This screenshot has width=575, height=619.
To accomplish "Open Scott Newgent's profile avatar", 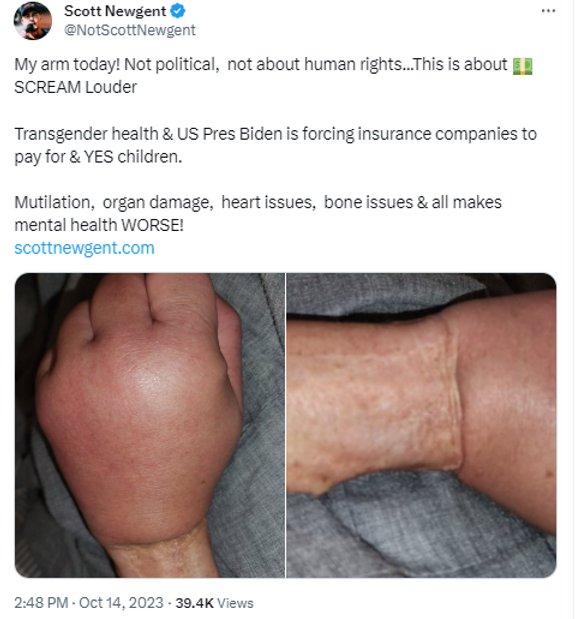I will point(33,21).
